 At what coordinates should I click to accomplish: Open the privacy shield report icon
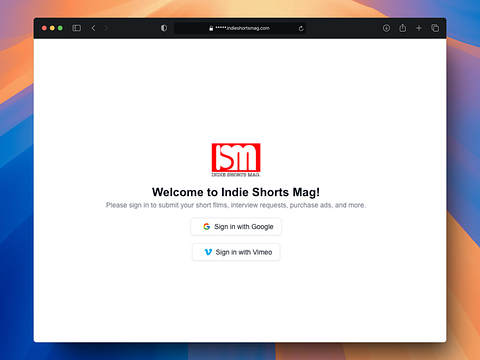164,28
